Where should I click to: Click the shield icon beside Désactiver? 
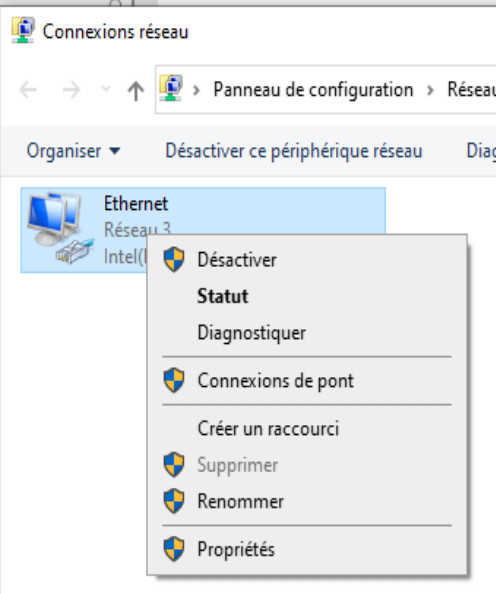(174, 259)
